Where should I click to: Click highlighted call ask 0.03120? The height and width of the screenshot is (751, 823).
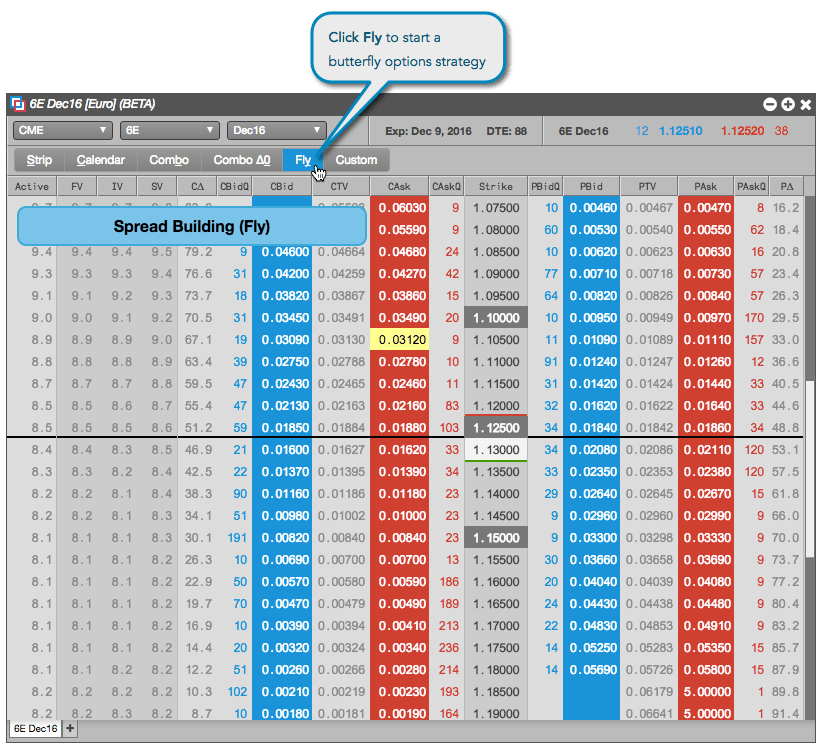point(399,340)
